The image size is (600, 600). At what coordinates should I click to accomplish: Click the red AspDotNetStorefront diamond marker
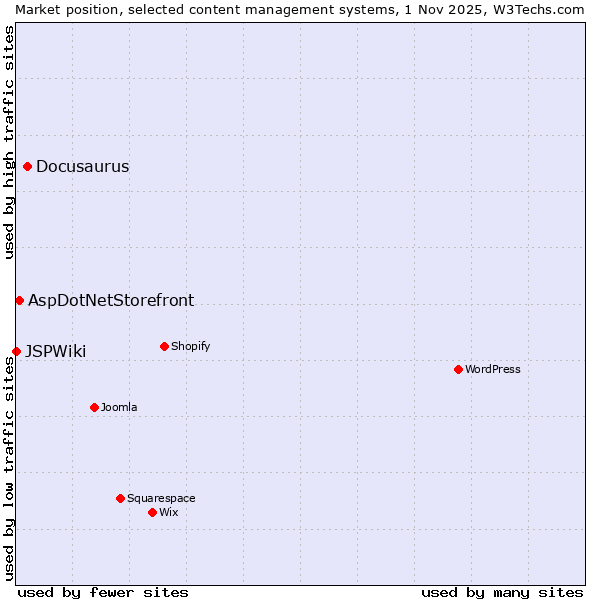tap(19, 300)
